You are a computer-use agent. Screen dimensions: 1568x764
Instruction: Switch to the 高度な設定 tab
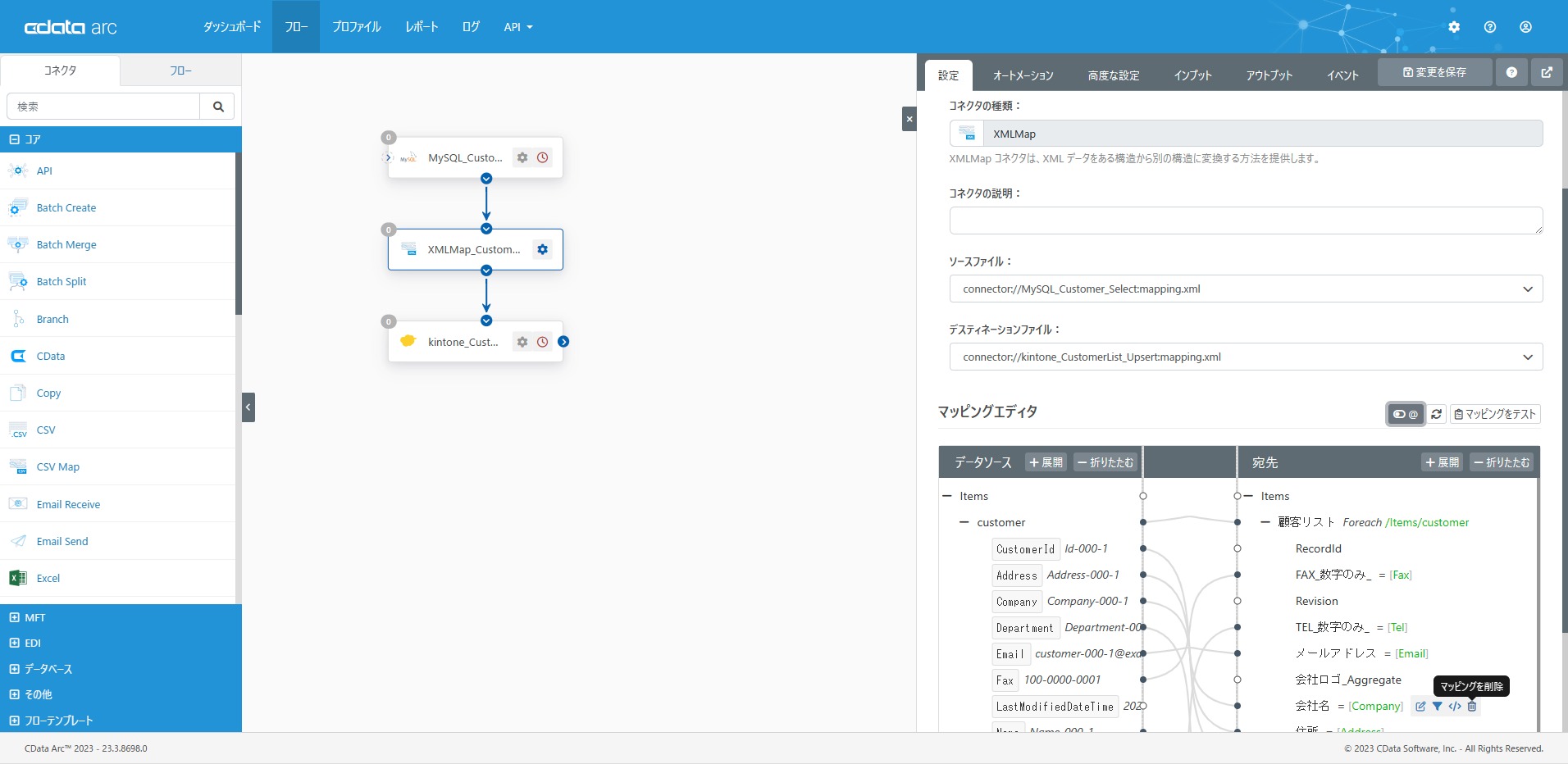[x=1114, y=75]
